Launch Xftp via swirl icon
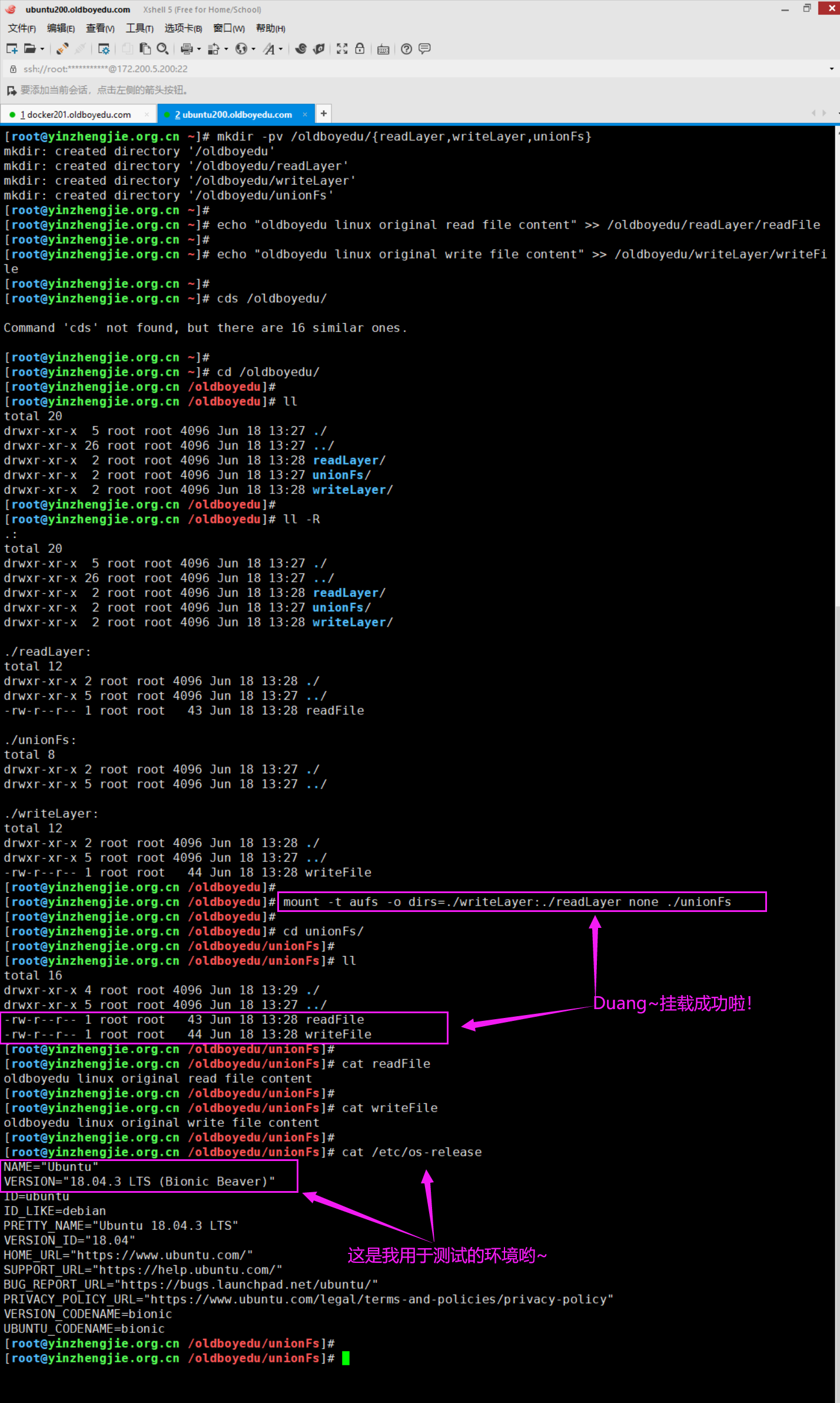The width and height of the screenshot is (840, 1403). point(301,49)
